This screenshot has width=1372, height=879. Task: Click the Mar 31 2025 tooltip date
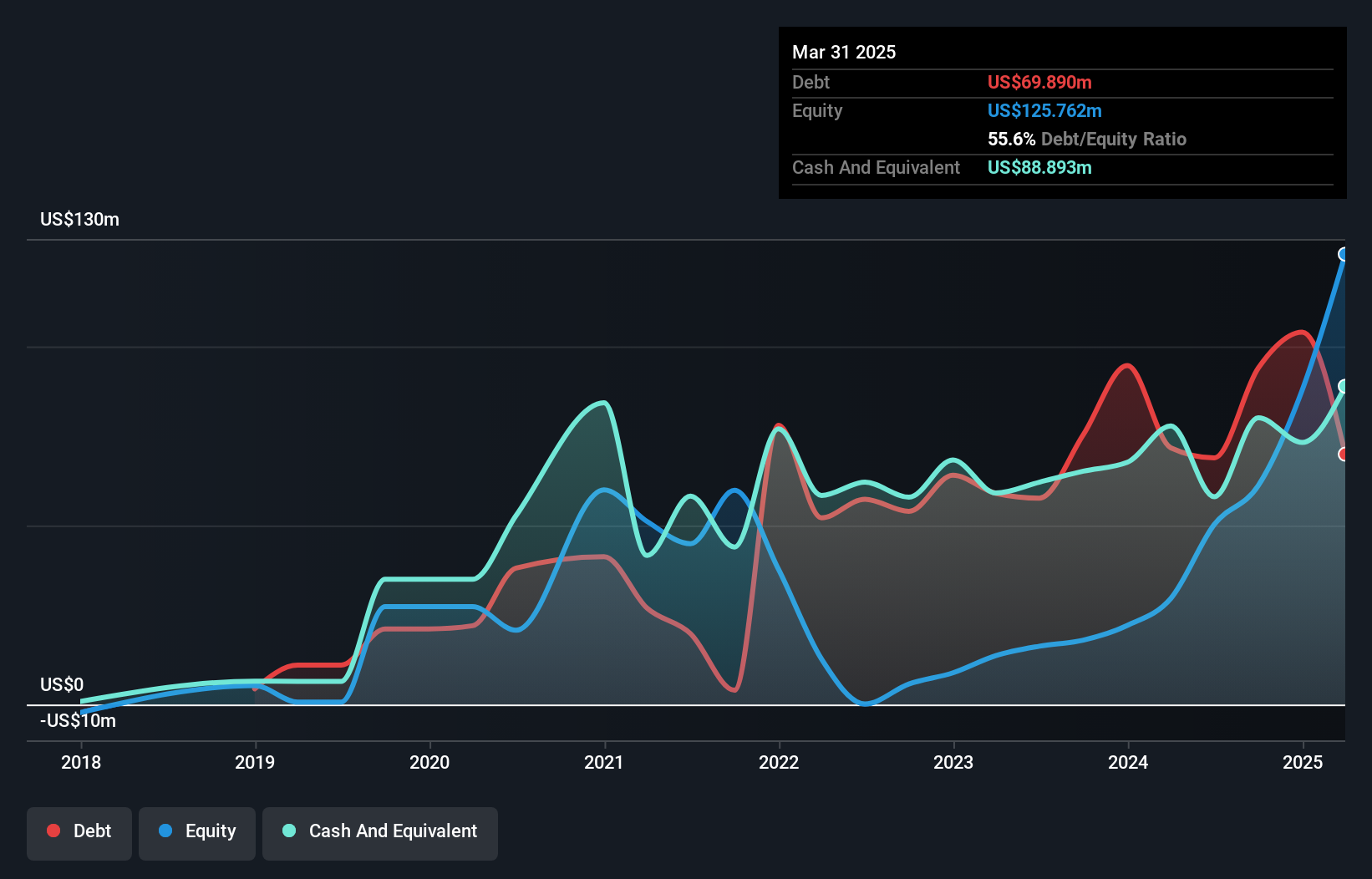click(x=844, y=52)
